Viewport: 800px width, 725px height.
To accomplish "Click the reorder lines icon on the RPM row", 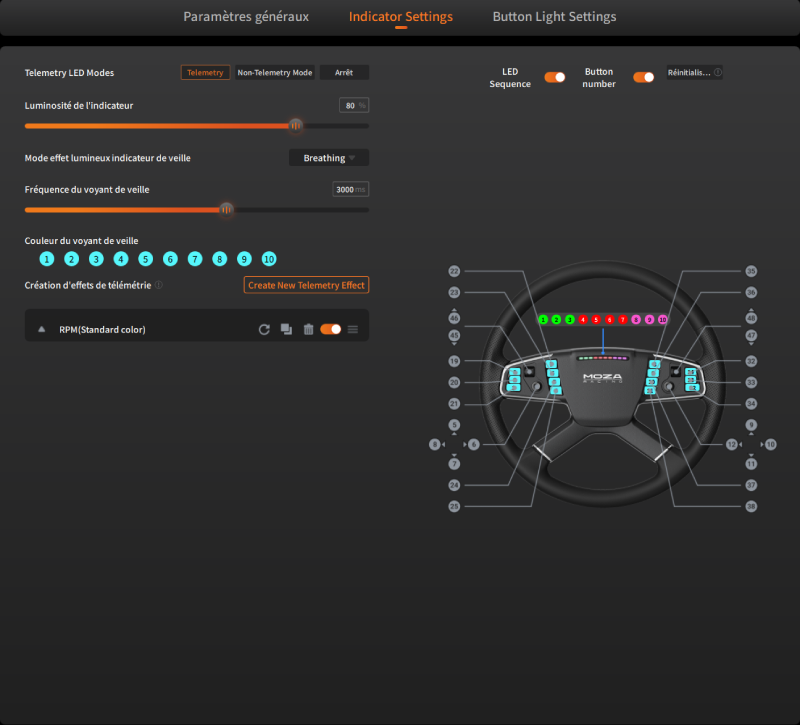I will click(x=353, y=327).
